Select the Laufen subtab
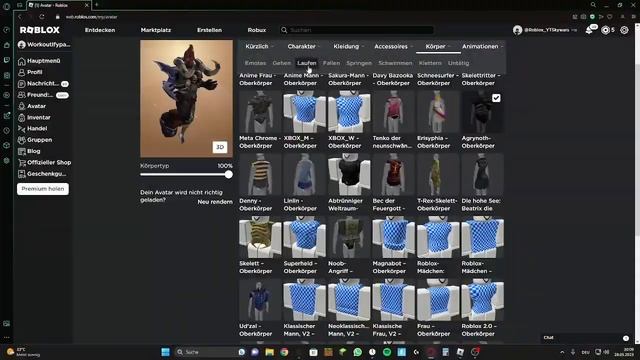Viewport: 640px width, 360px height. click(307, 63)
